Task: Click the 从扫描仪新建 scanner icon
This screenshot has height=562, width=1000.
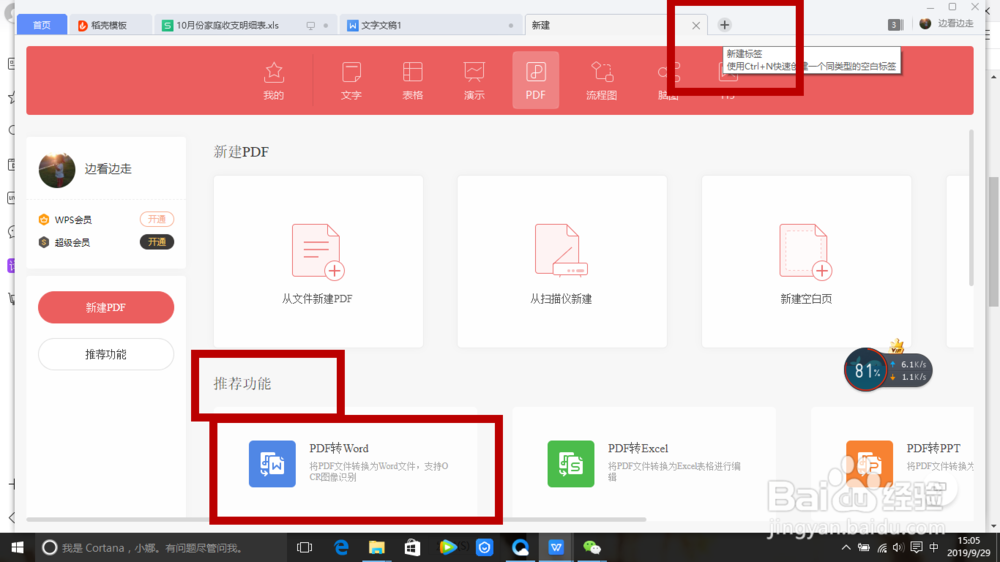Action: click(x=561, y=250)
